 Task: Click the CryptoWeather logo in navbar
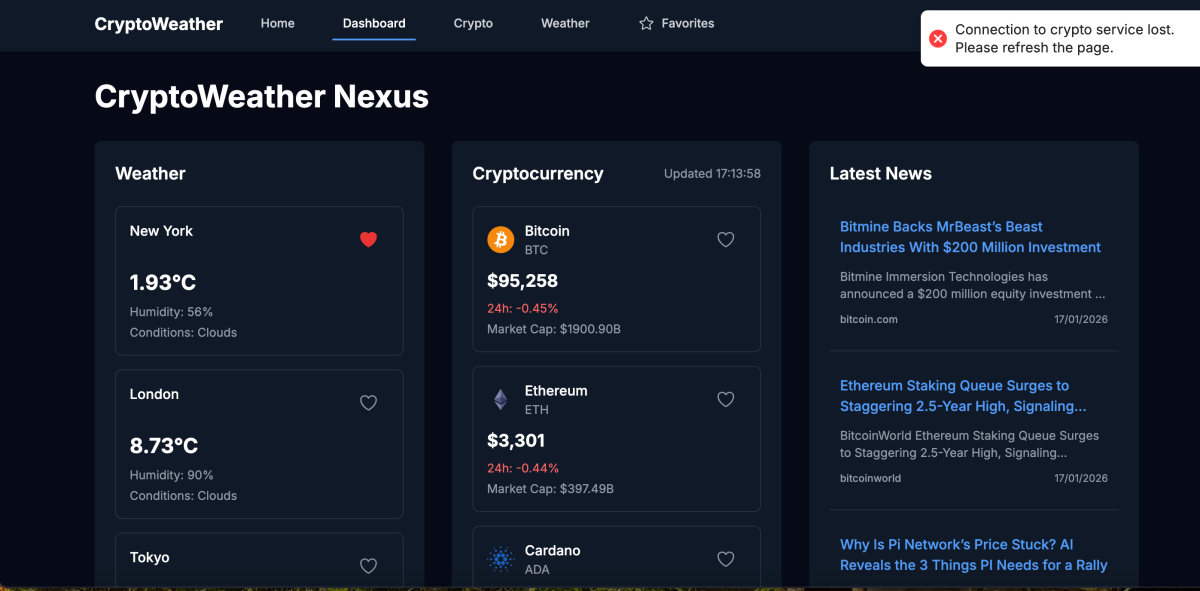[x=159, y=24]
